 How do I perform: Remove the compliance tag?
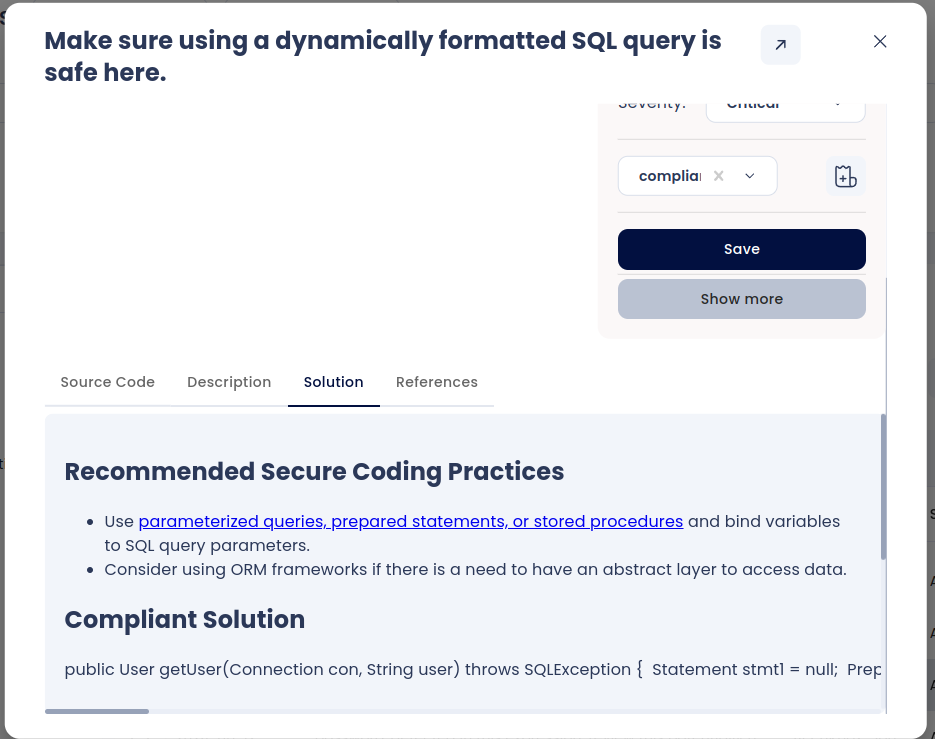pyautogui.click(x=718, y=175)
